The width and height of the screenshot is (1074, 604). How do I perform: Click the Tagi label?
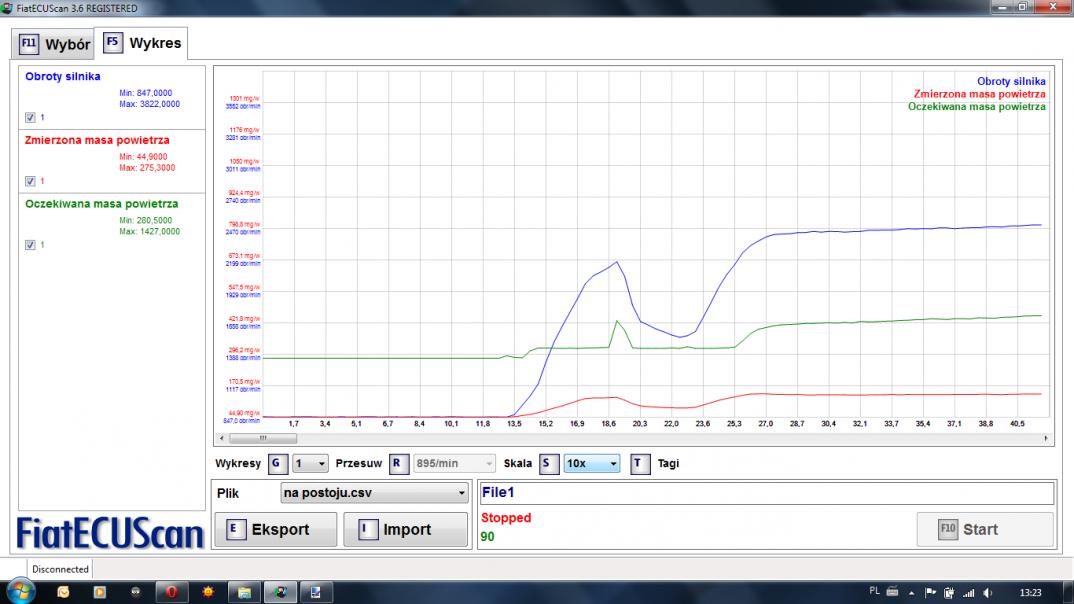[x=669, y=464]
